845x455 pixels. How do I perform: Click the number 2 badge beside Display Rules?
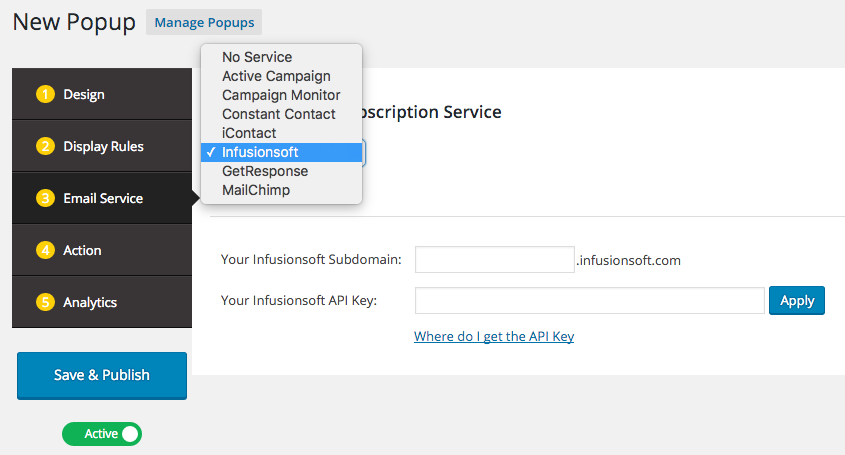(45, 147)
